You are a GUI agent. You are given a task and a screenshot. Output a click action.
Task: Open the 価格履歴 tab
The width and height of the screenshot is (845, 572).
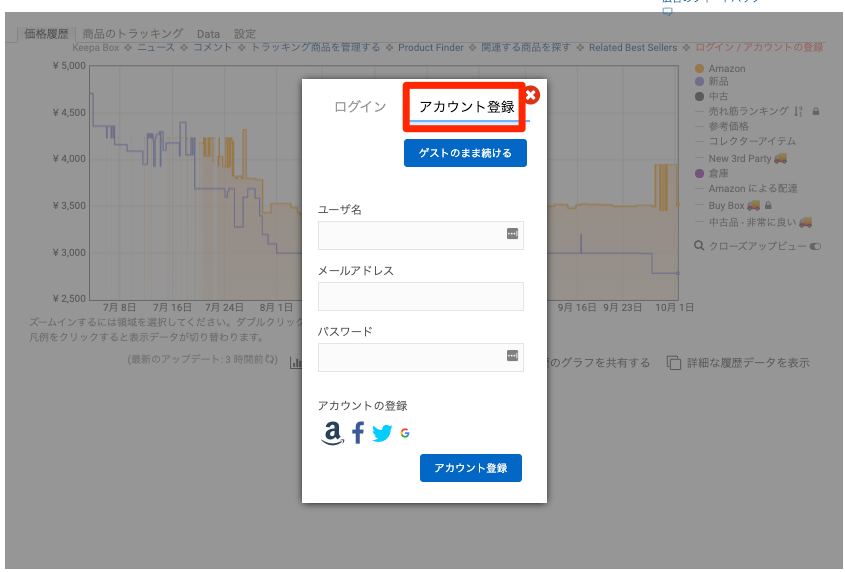pyautogui.click(x=46, y=34)
